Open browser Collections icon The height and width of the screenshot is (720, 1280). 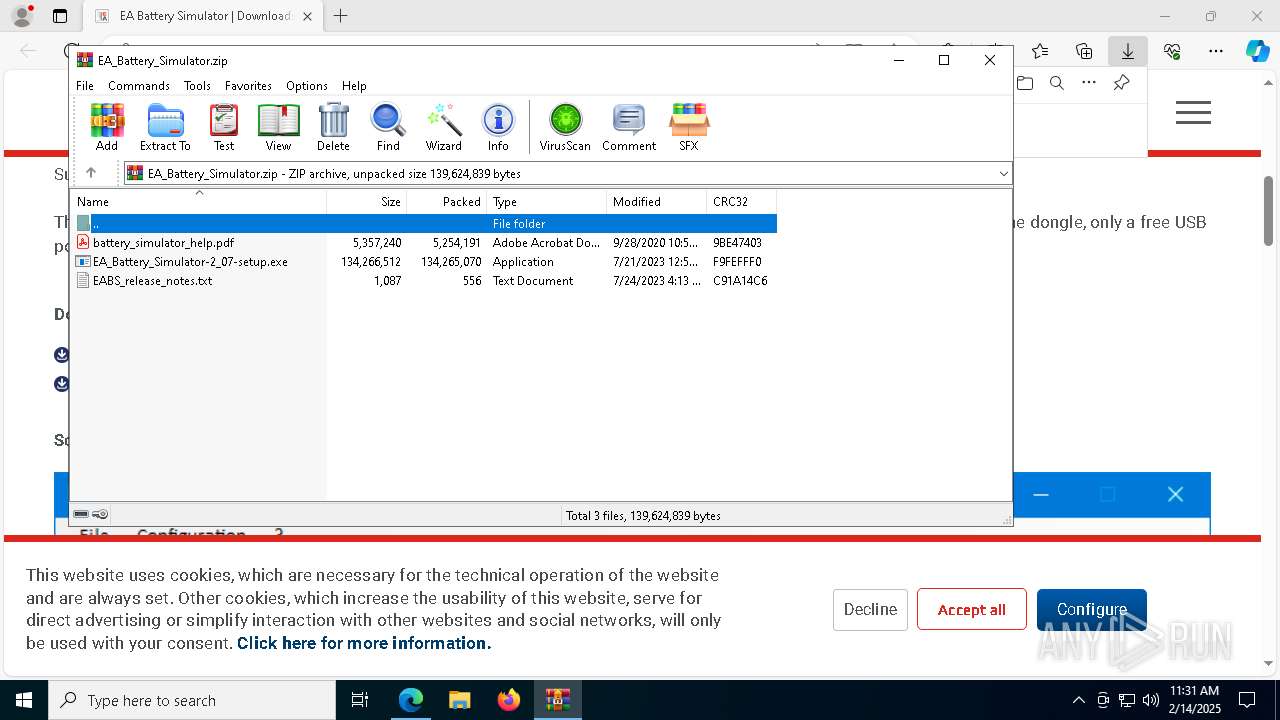click(1084, 51)
